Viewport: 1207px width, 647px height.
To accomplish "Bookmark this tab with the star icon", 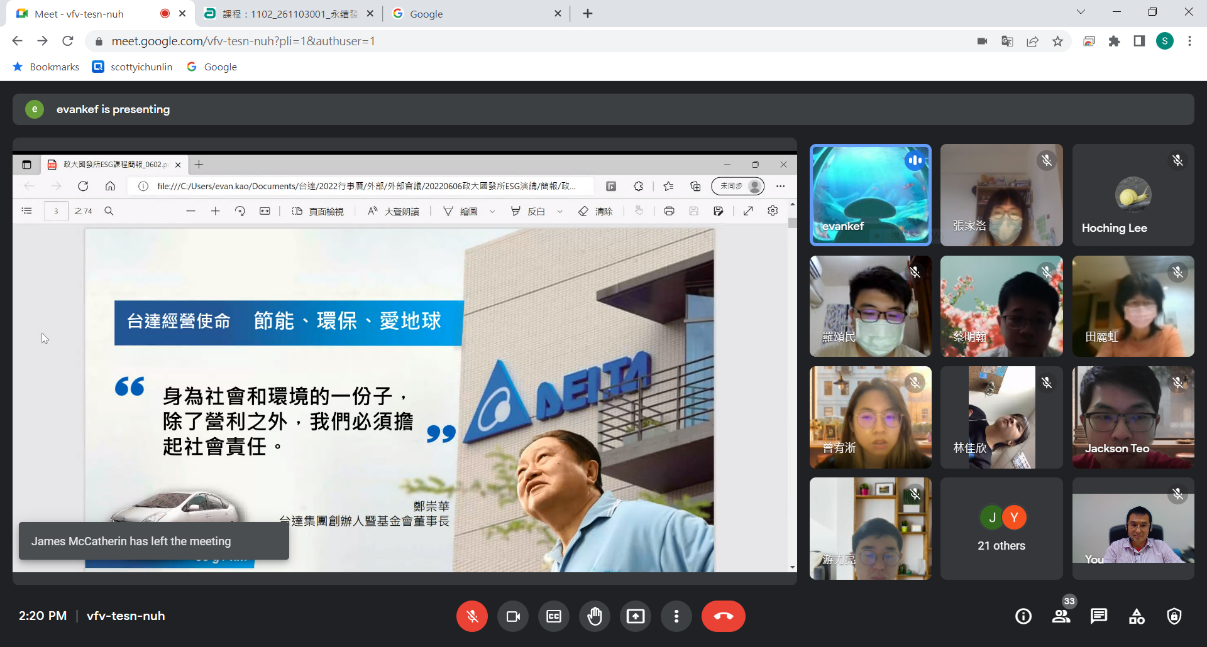I will (1057, 41).
